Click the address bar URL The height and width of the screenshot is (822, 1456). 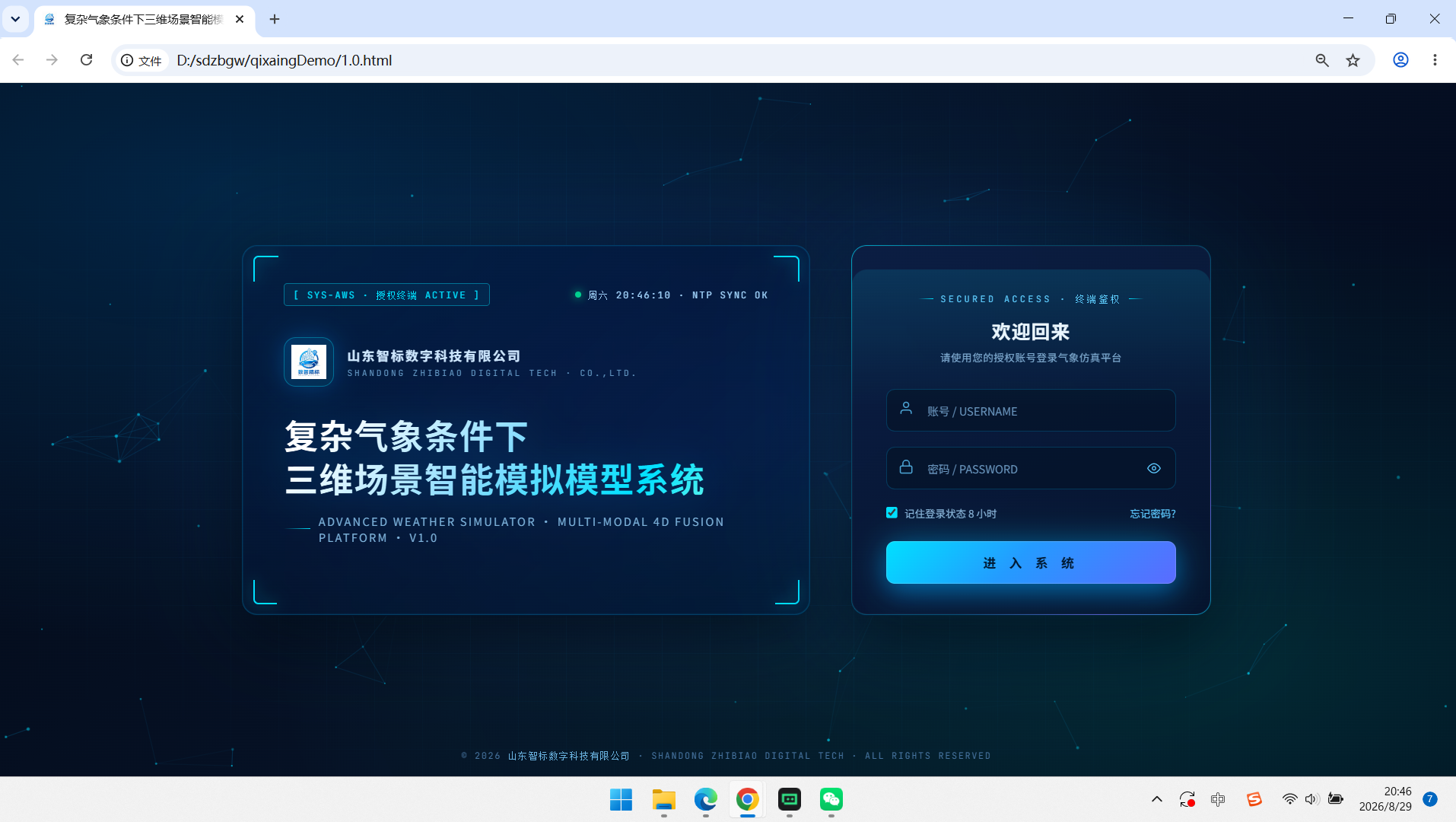coord(285,60)
